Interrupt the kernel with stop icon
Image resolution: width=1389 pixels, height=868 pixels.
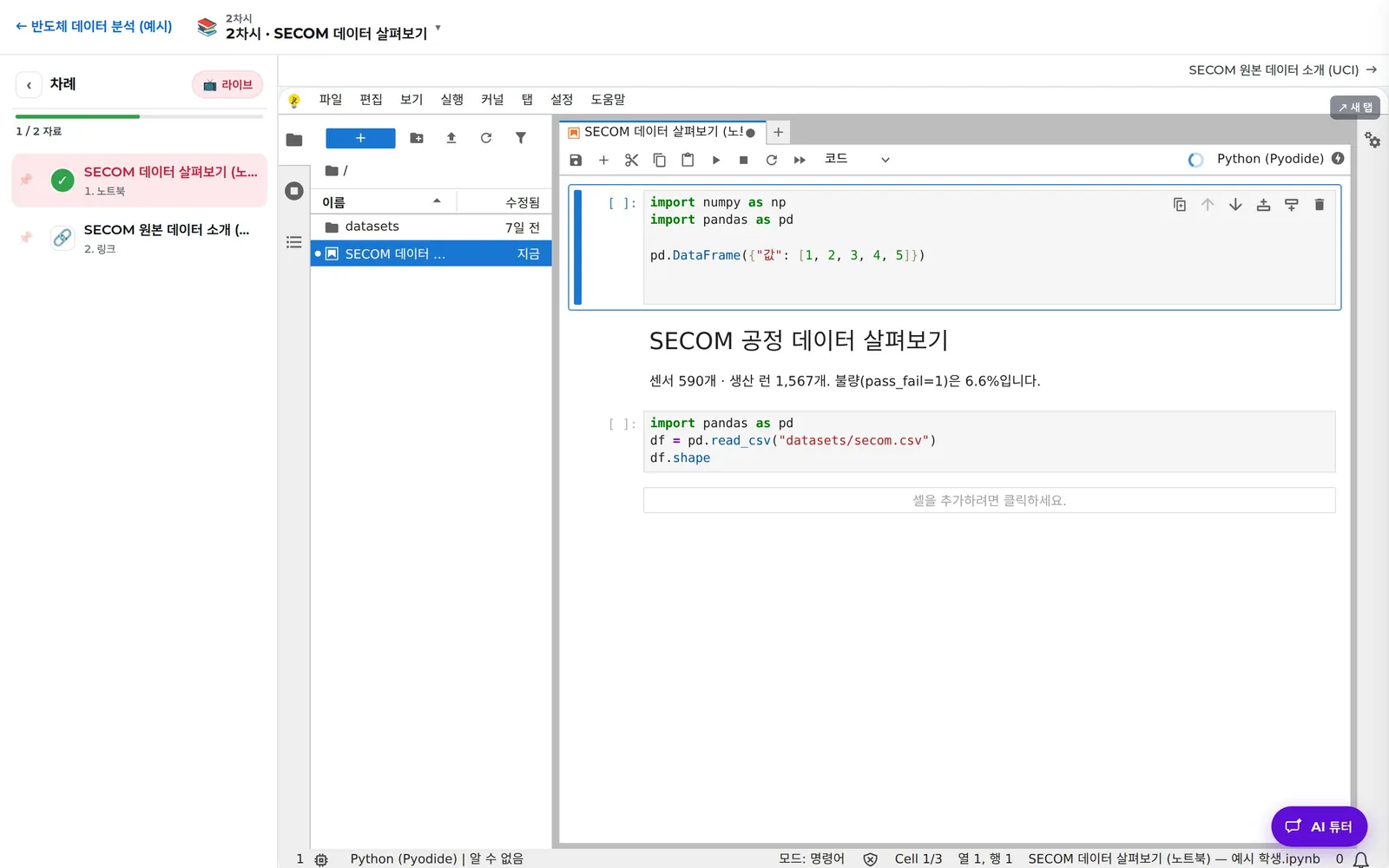point(744,160)
